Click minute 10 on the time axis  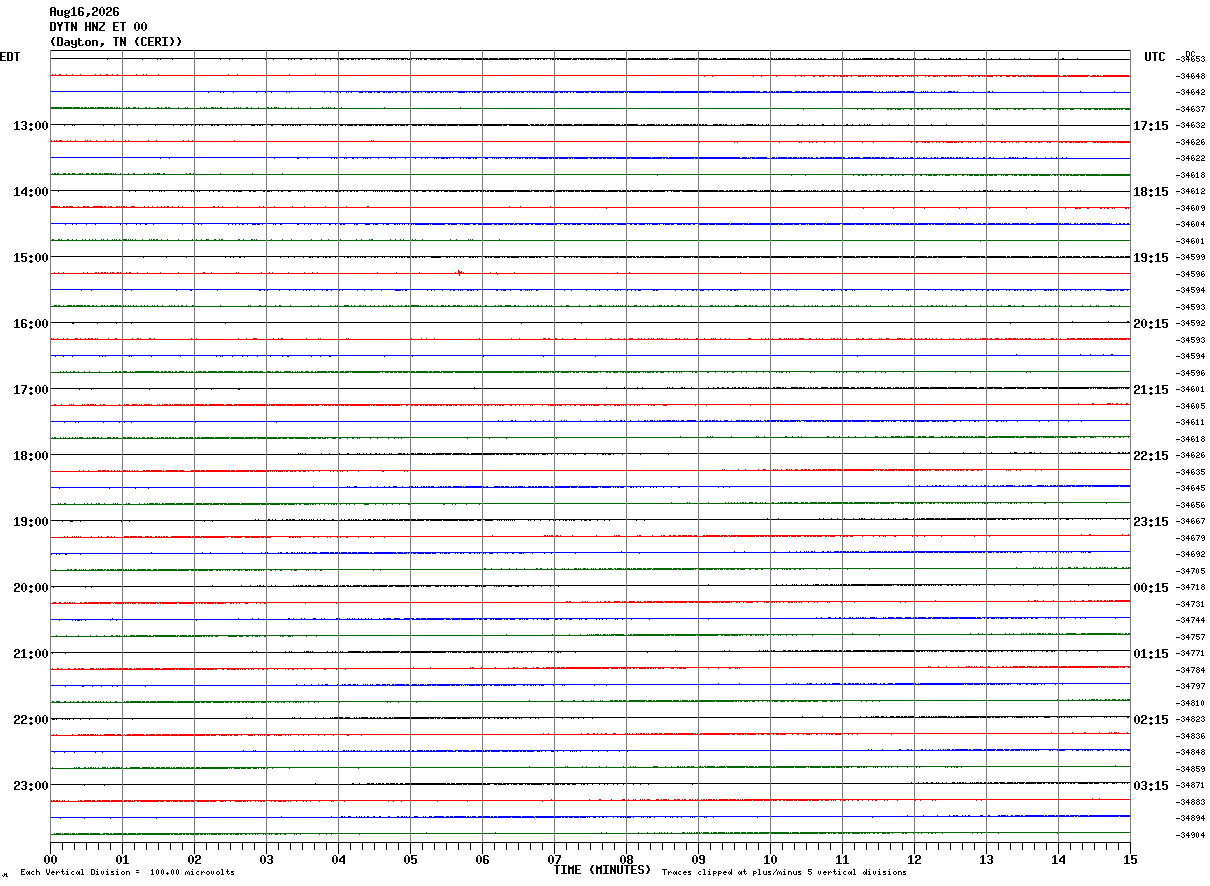(770, 859)
